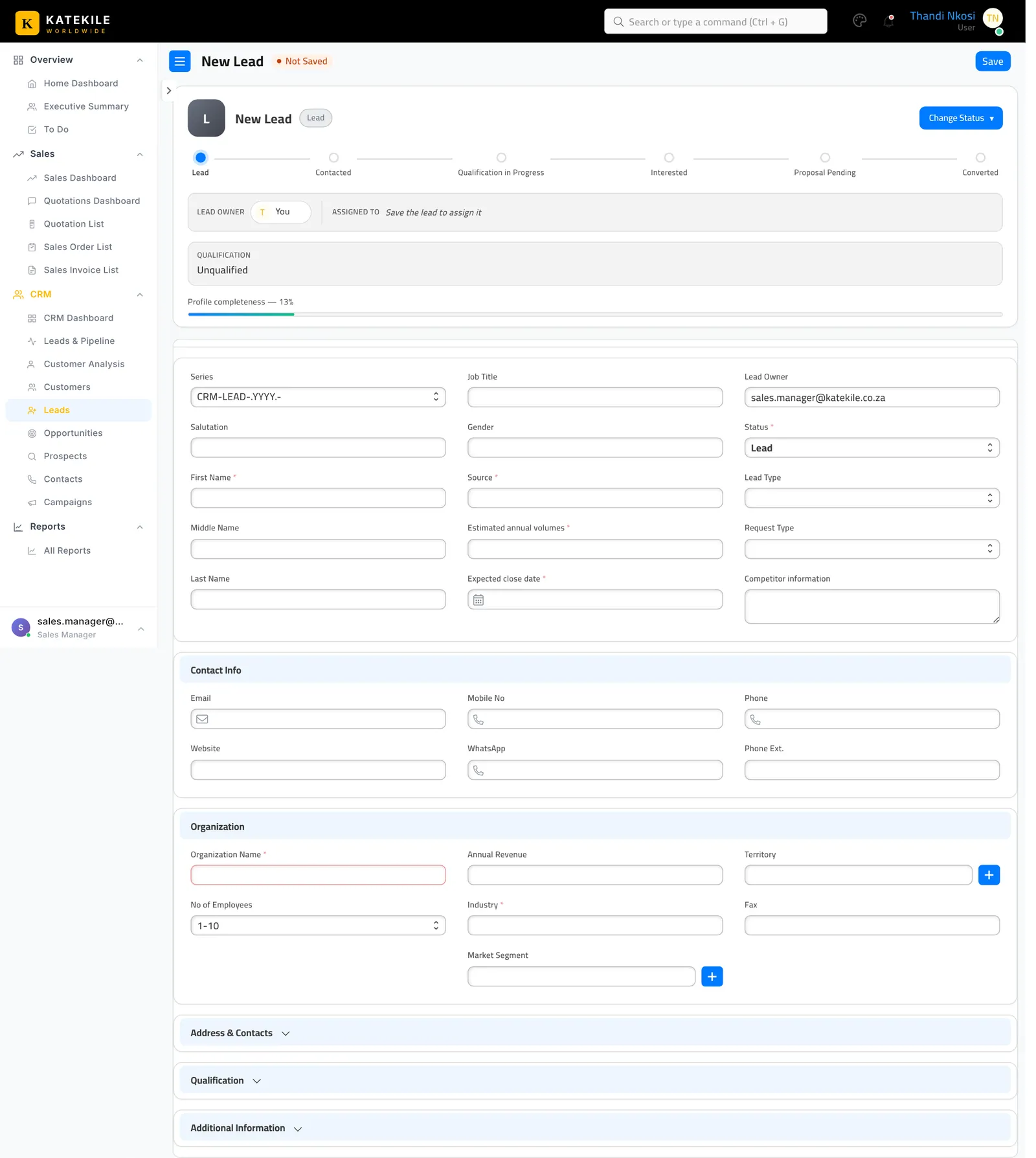Click the You lead owner chip
This screenshot has height=1158, width=1036.
281,212
